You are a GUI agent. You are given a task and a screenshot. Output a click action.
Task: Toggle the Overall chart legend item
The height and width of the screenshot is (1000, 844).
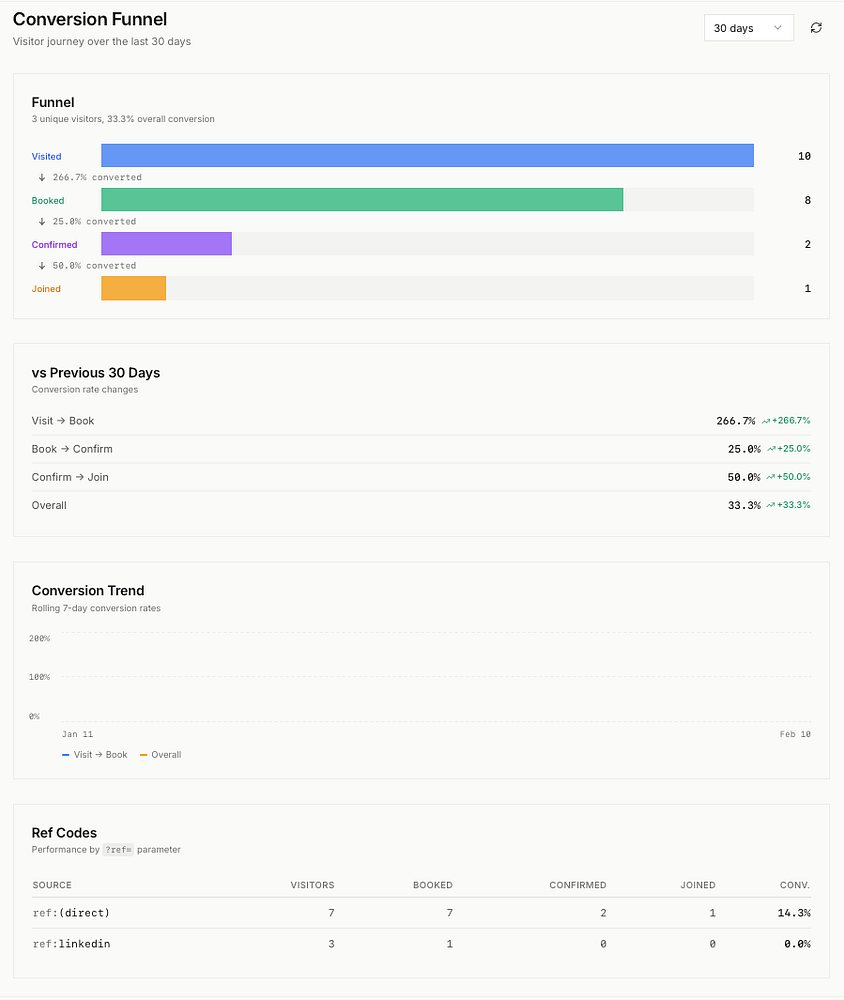(x=161, y=754)
